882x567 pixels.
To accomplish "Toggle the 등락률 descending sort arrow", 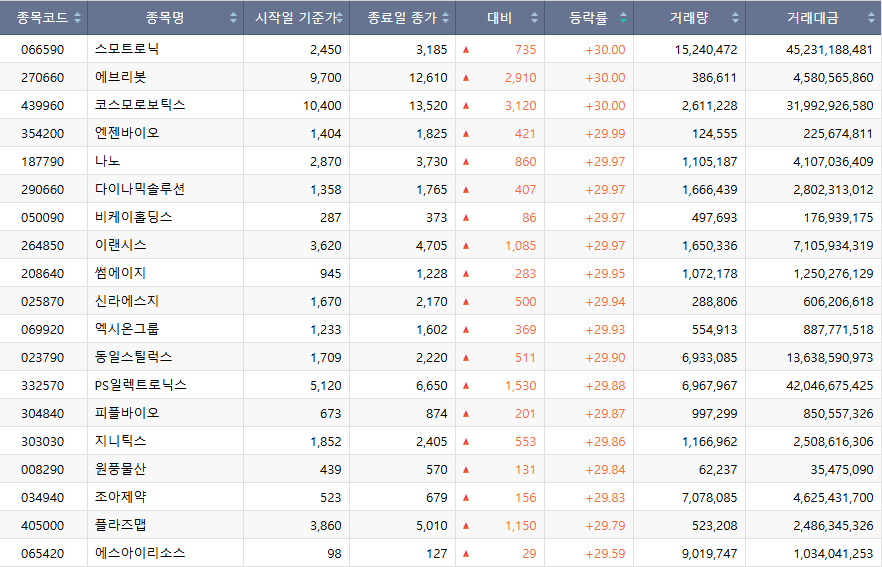I will 623,21.
